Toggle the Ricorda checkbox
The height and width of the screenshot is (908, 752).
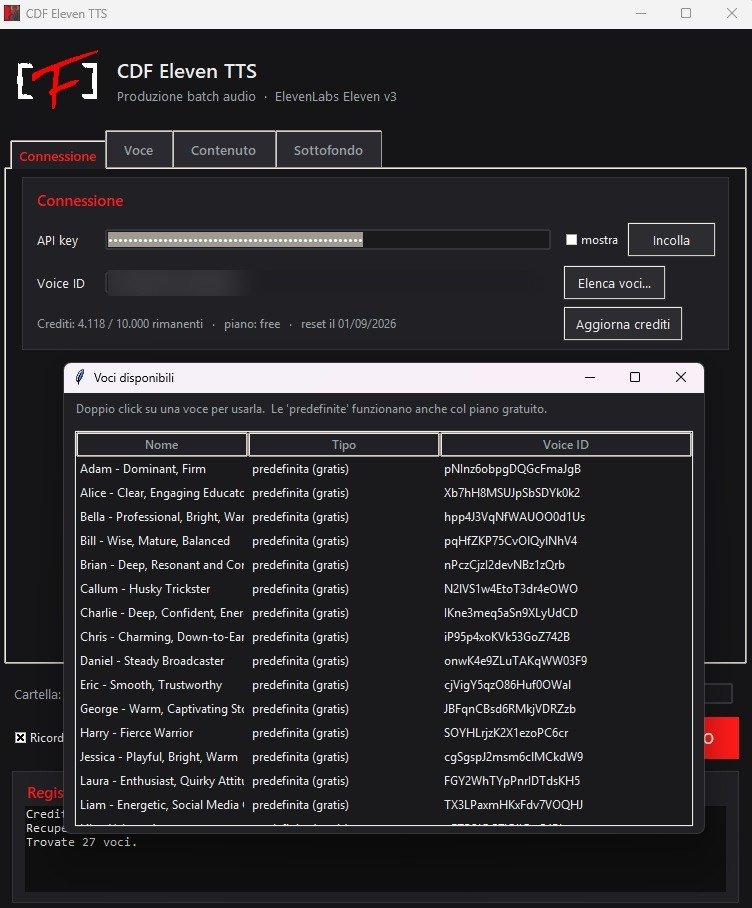pyautogui.click(x=21, y=738)
